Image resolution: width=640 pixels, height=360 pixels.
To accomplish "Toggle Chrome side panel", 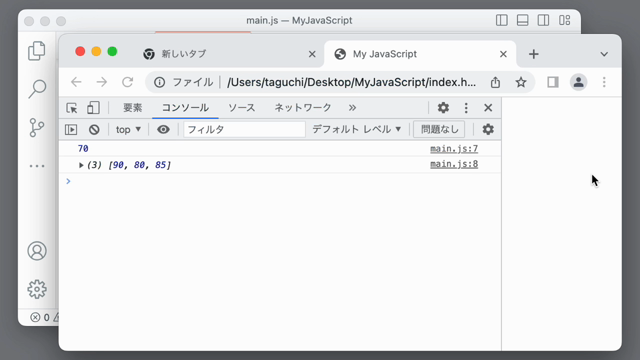I will pyautogui.click(x=553, y=82).
